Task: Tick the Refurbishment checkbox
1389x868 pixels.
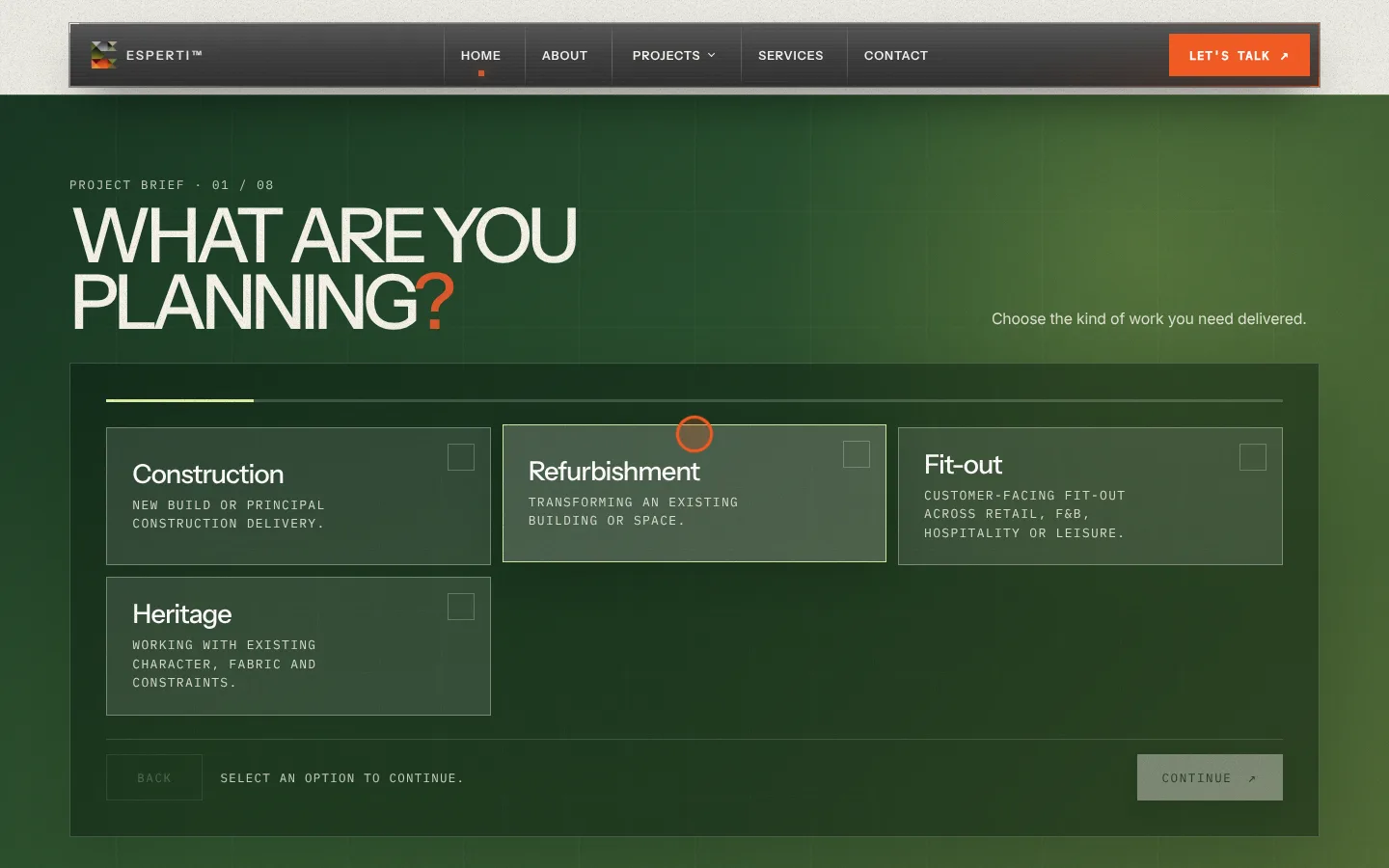Action: tap(857, 454)
